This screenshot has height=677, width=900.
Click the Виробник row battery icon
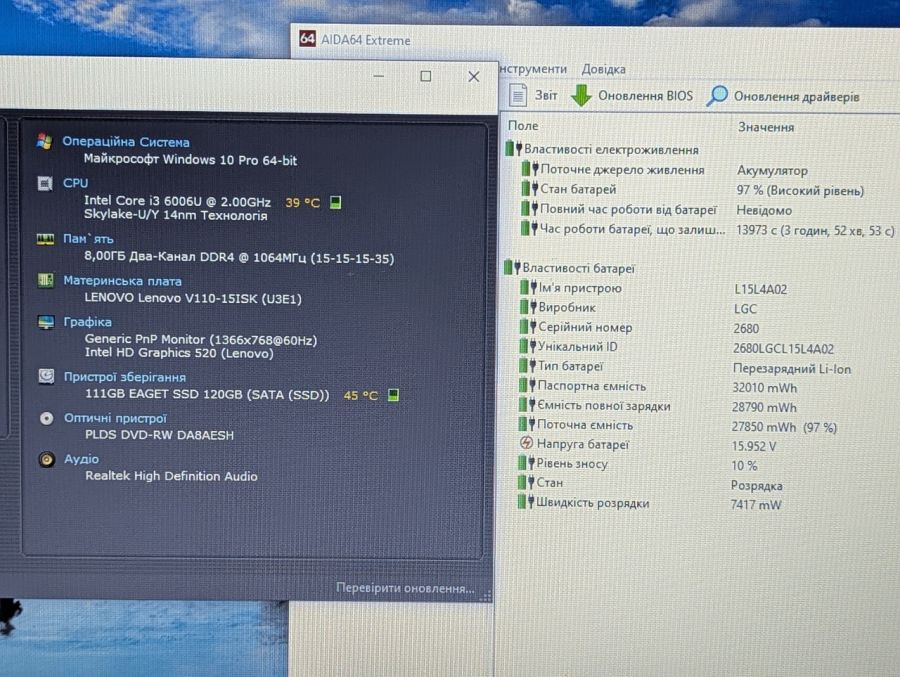[x=528, y=307]
